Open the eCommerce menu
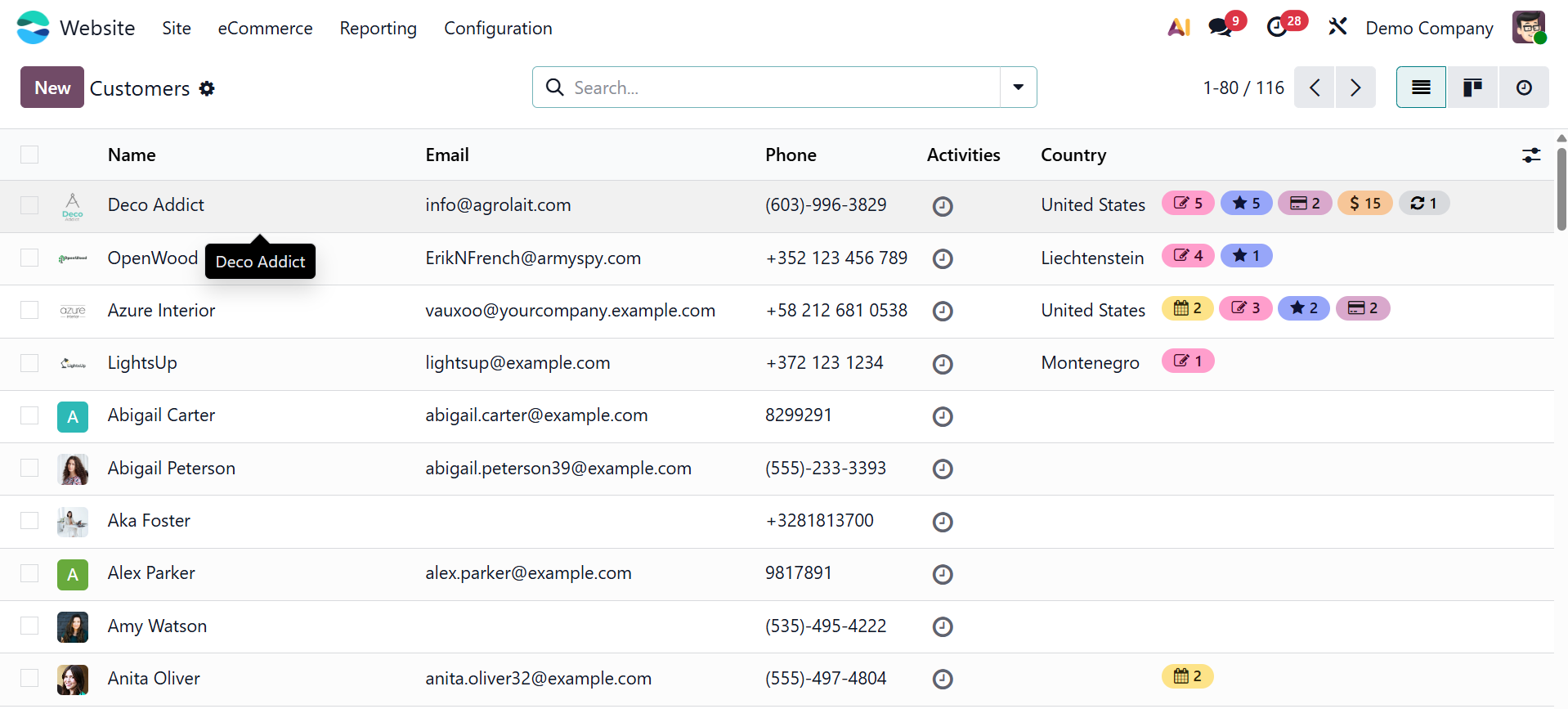This screenshot has height=709, width=1568. [x=265, y=28]
